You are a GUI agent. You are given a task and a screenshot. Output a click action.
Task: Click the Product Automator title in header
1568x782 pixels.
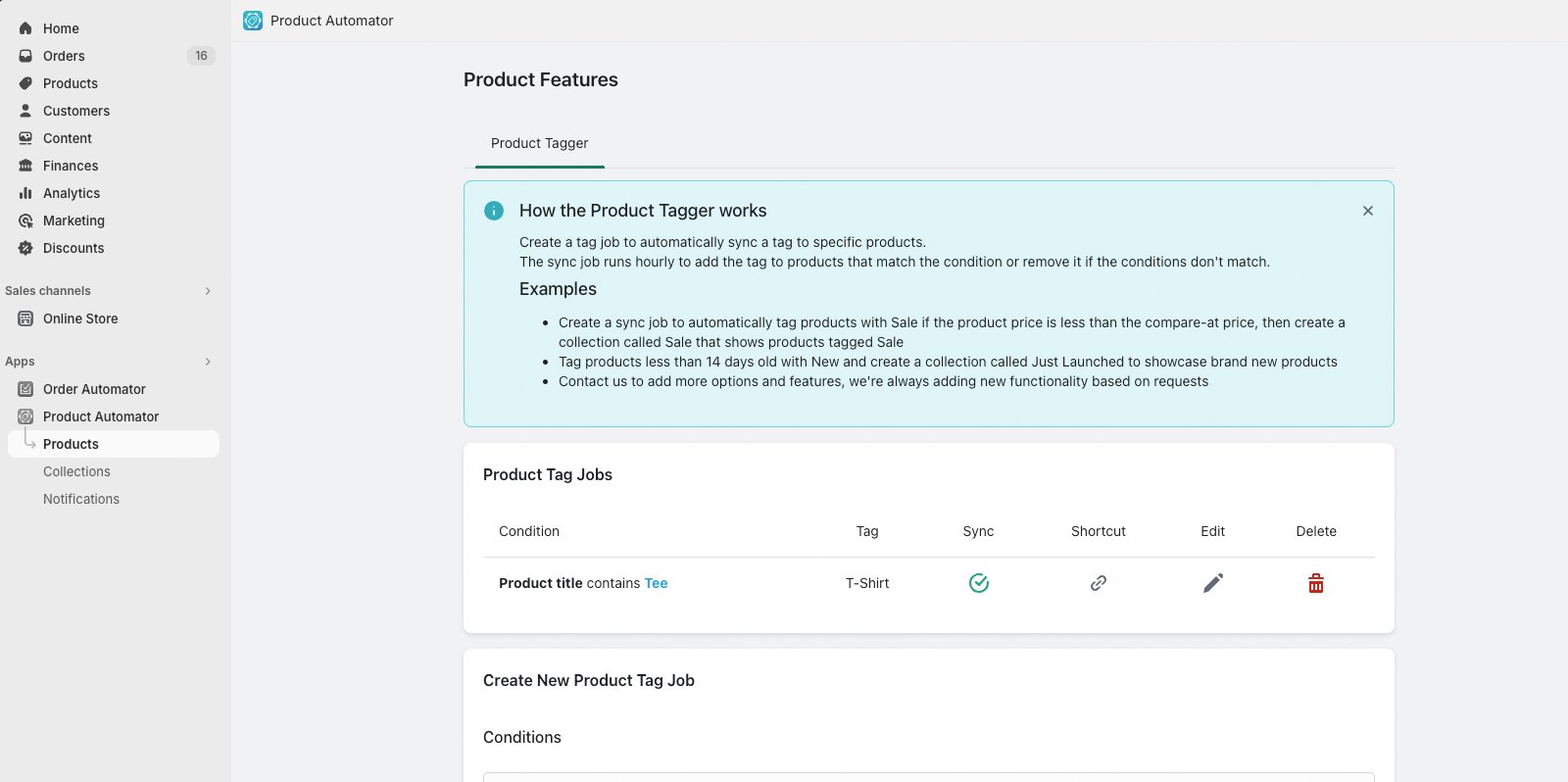coord(332,21)
